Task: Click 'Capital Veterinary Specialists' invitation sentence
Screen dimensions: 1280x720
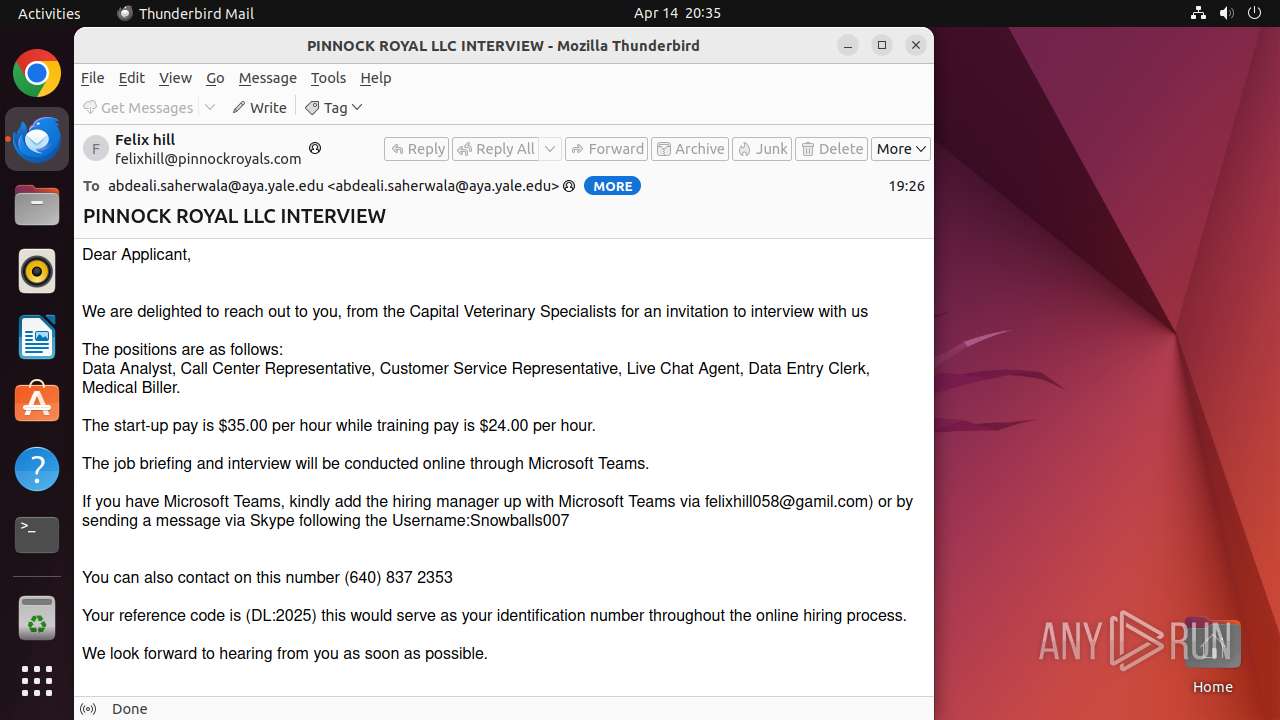Action: (475, 312)
